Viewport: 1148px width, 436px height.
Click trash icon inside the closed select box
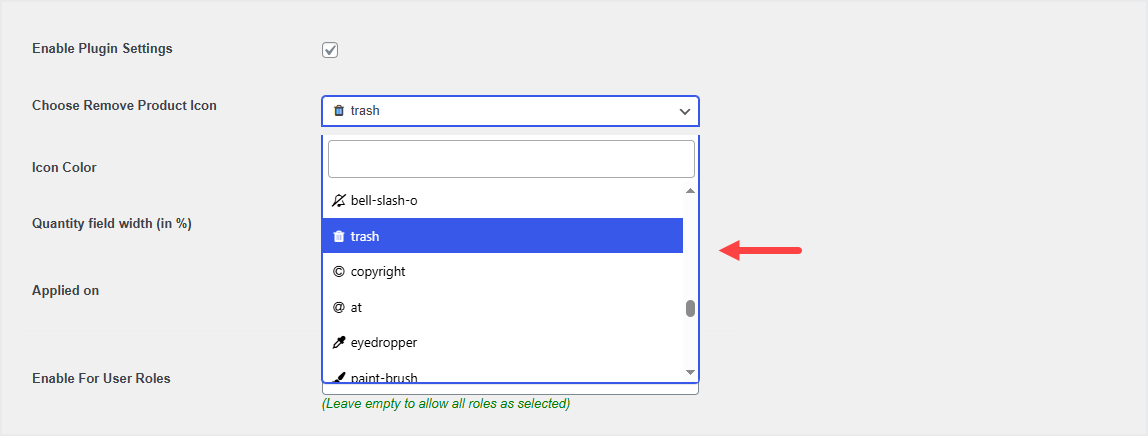point(339,111)
